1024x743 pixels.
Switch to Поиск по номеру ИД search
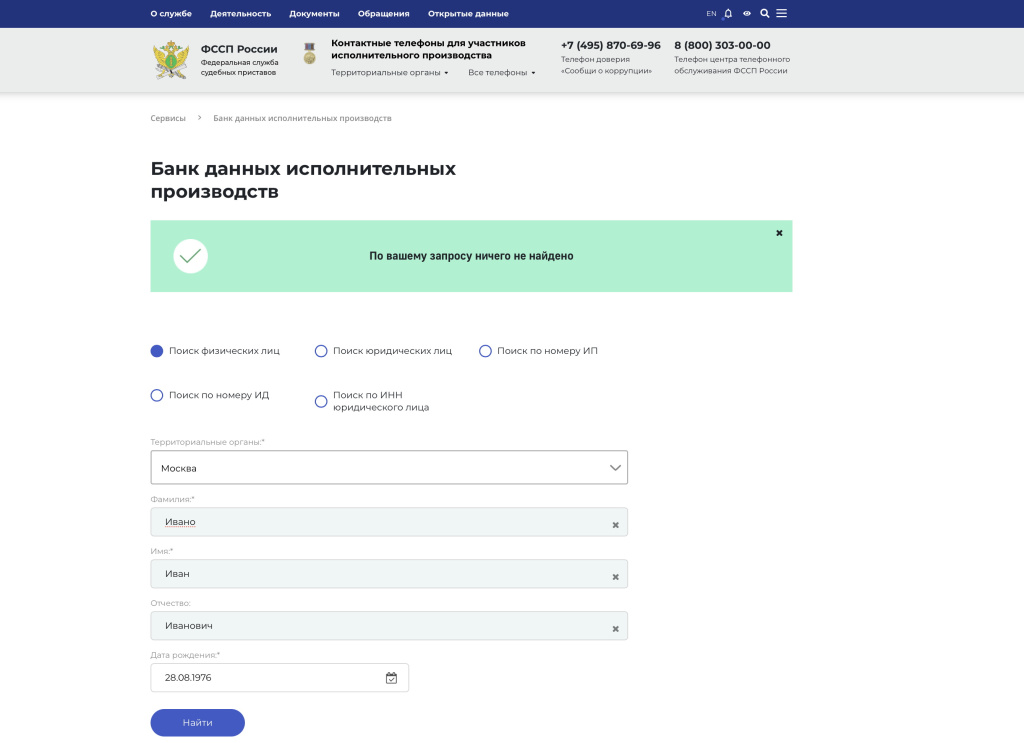coord(157,395)
